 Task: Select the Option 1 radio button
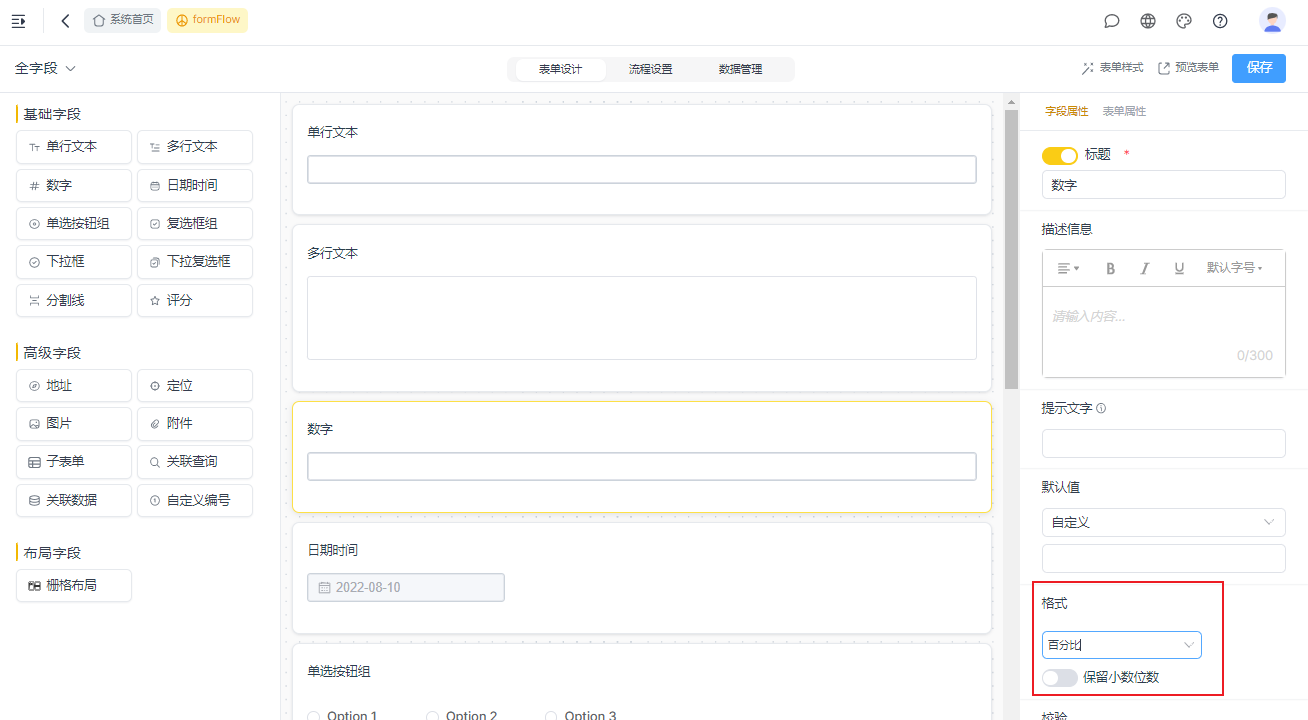(x=314, y=716)
